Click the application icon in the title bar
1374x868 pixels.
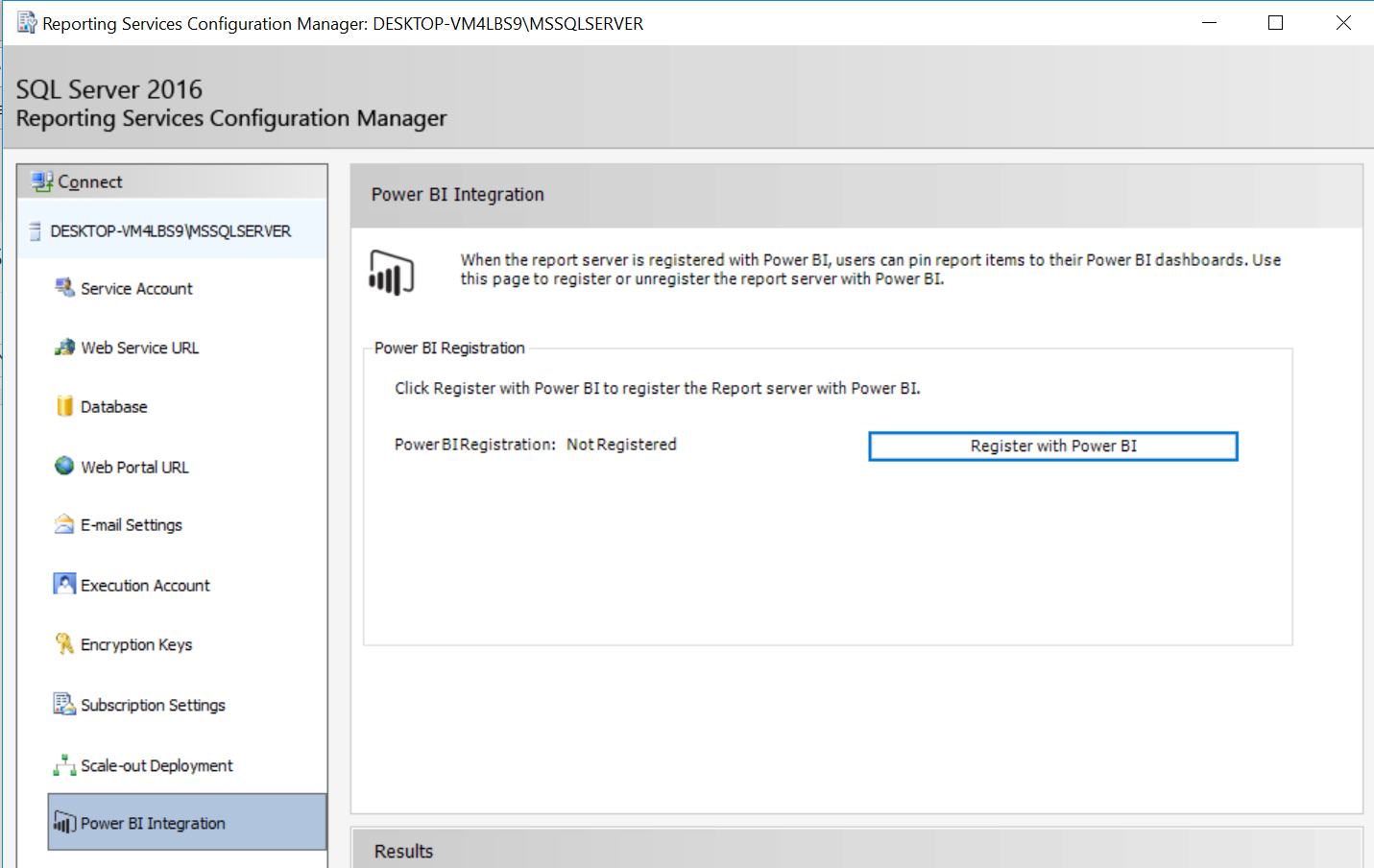point(27,22)
